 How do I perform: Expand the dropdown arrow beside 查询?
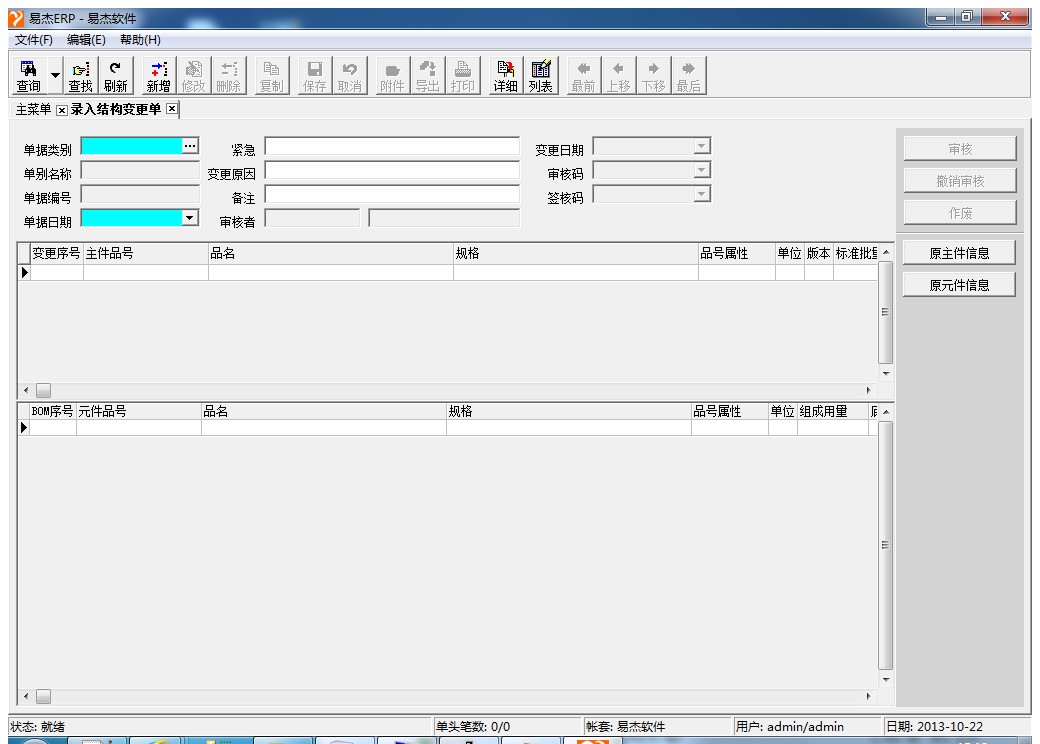point(55,77)
